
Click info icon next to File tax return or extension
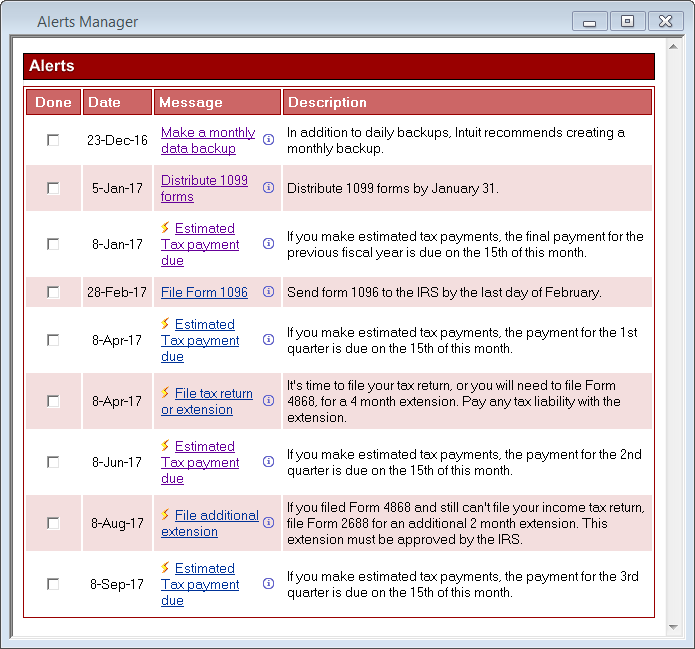[x=268, y=401]
